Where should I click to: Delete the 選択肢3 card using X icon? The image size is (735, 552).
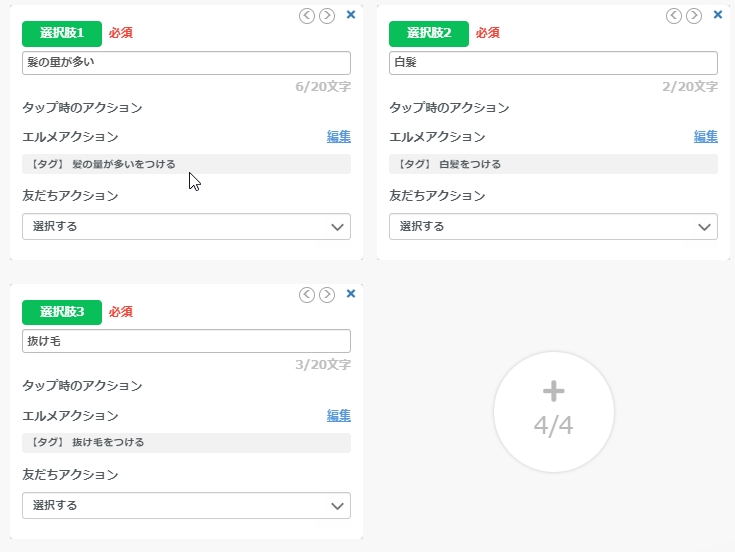350,294
